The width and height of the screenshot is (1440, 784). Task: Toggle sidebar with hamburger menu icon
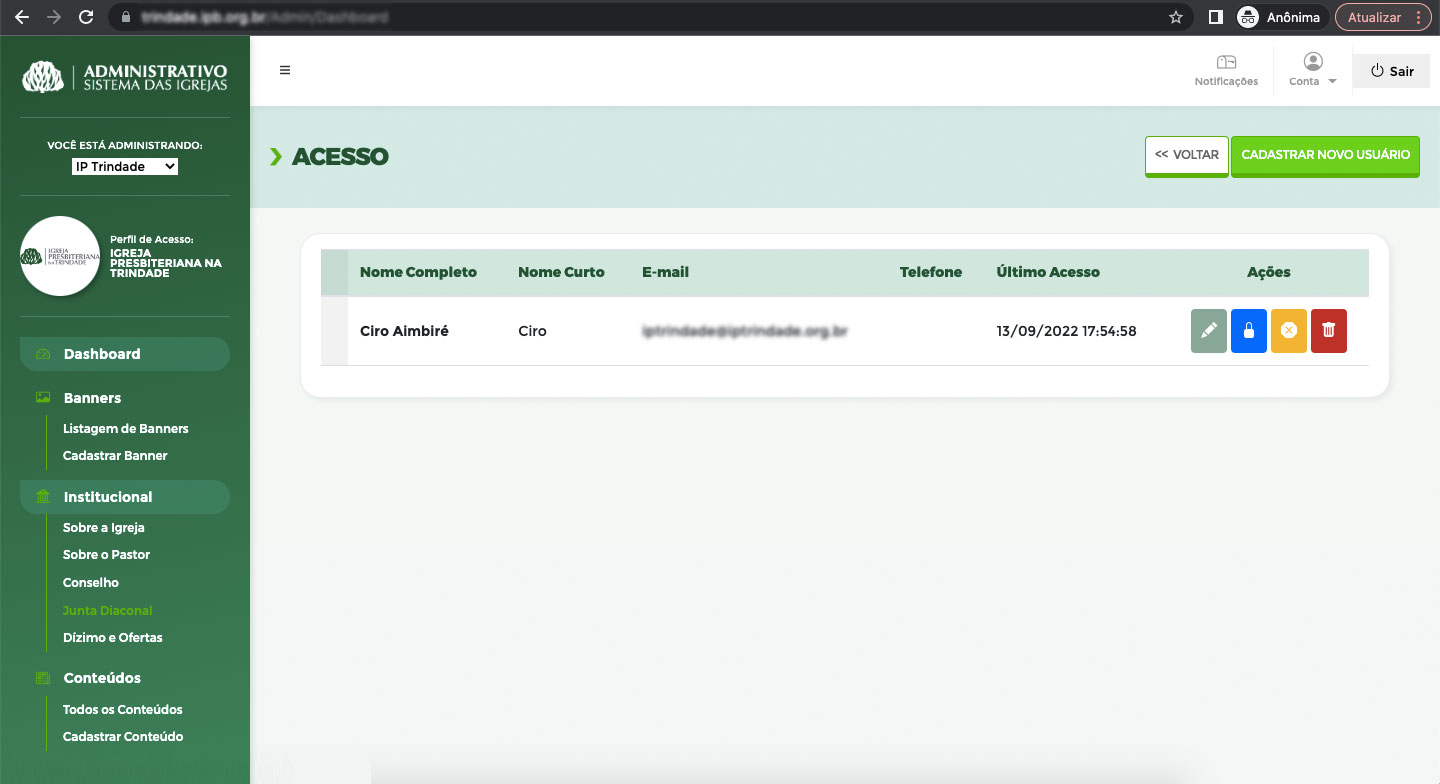point(285,70)
